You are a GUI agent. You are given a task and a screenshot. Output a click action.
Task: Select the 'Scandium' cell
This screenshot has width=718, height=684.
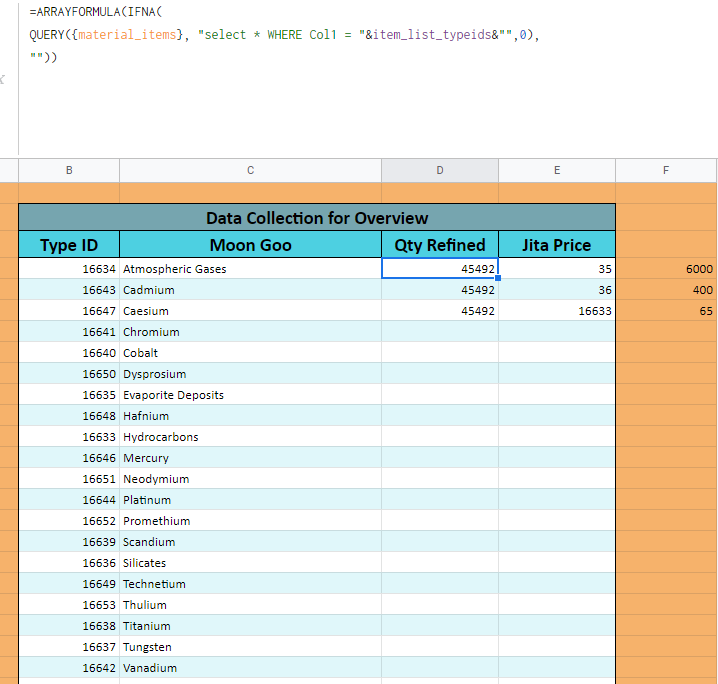point(250,542)
